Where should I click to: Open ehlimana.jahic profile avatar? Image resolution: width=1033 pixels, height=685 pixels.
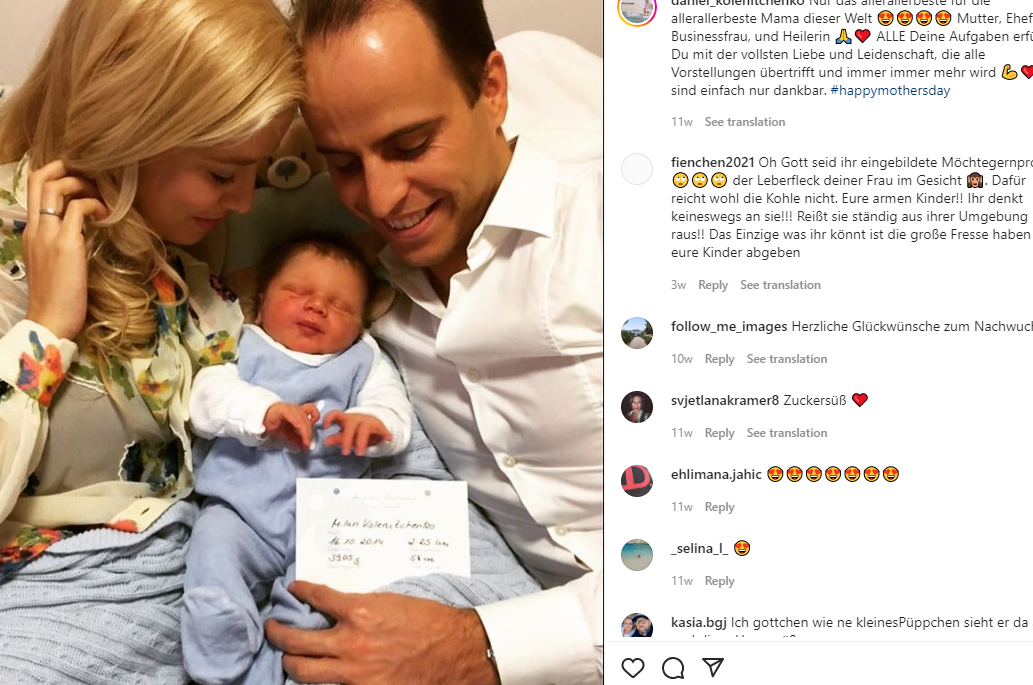(637, 481)
